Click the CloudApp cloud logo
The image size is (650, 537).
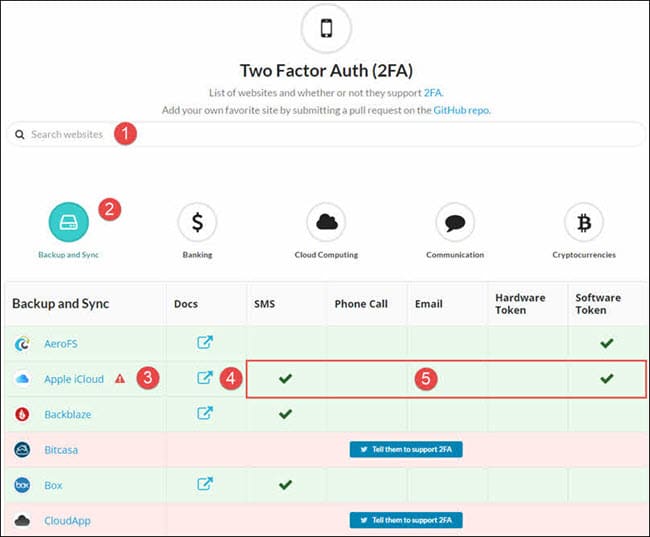tap(22, 520)
